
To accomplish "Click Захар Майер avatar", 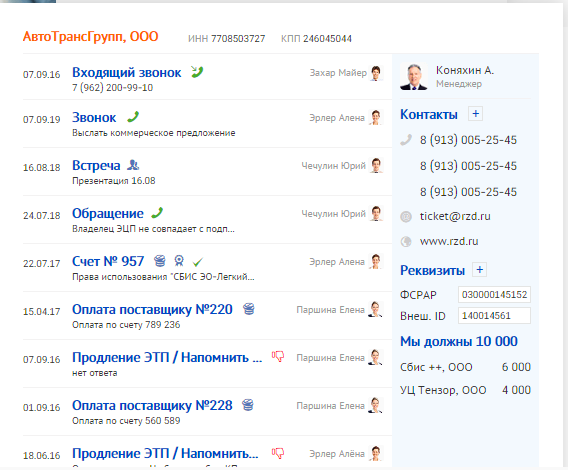I will pos(376,73).
